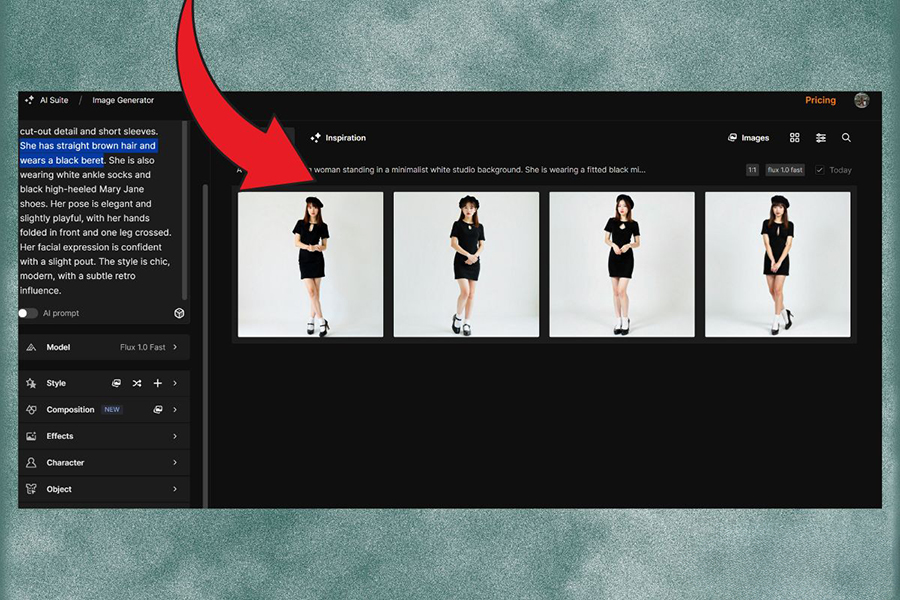Click the "1:1" aspect ratio badge
This screenshot has height=600, width=900.
pyautogui.click(x=752, y=170)
